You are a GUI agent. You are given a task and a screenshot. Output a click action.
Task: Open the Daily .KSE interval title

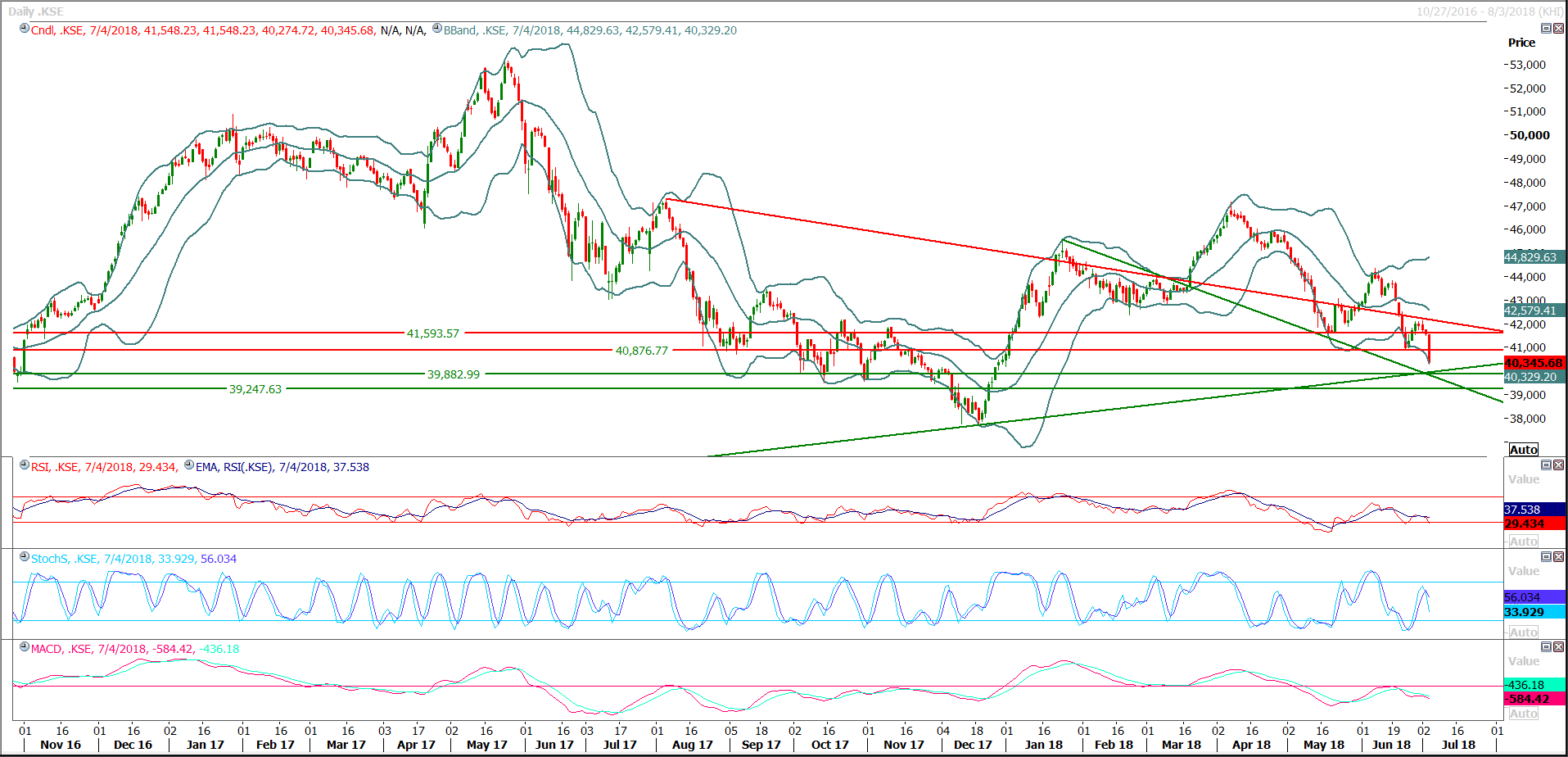pos(36,11)
